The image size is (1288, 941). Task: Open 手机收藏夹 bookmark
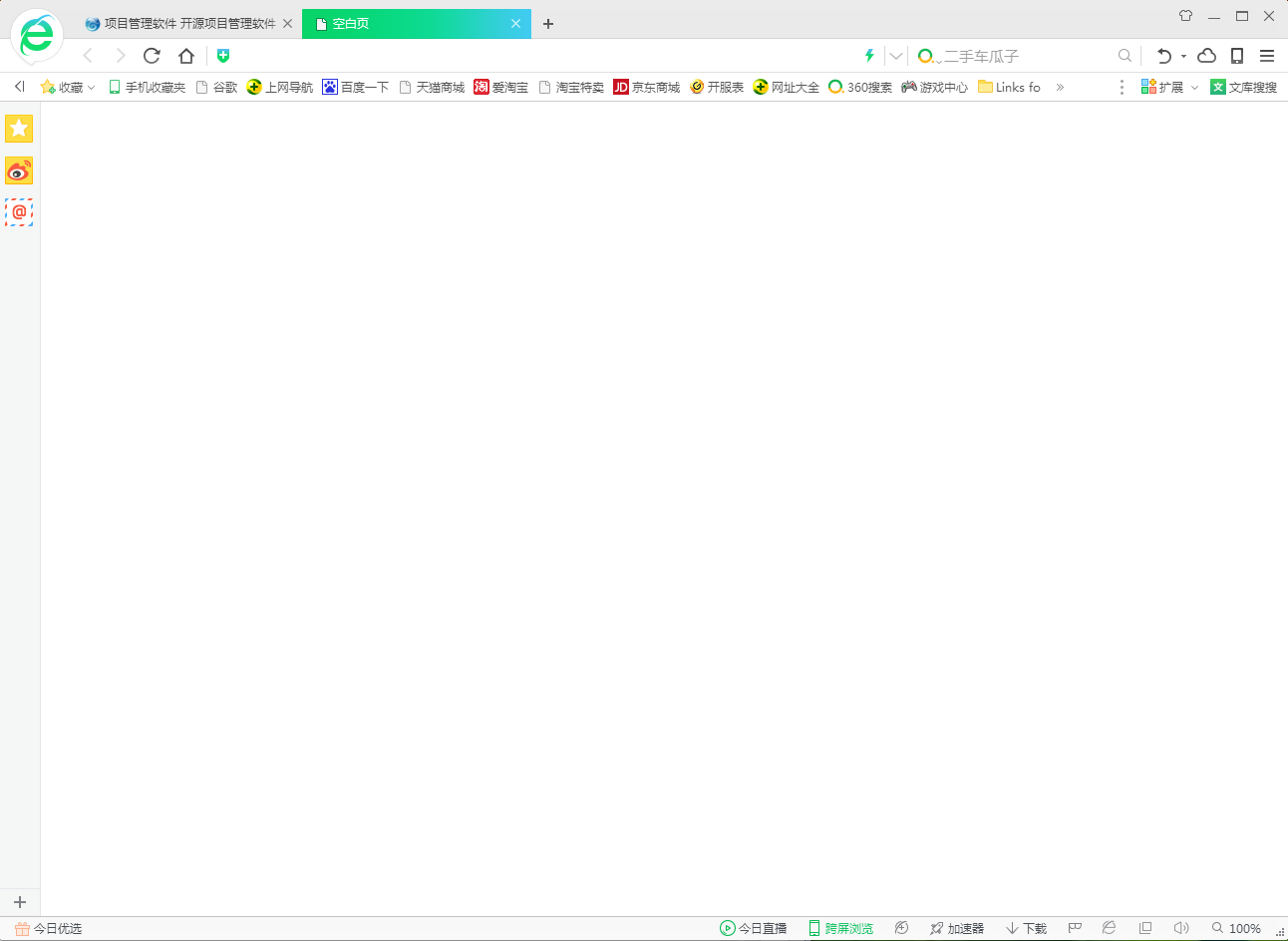tap(147, 88)
